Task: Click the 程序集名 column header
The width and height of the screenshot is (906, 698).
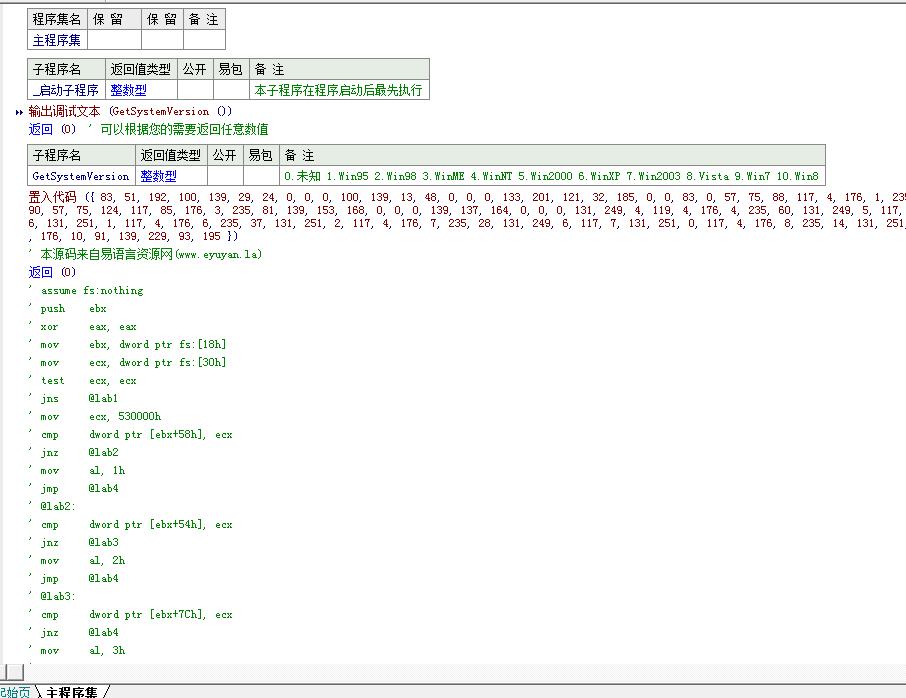Action: (x=57, y=19)
